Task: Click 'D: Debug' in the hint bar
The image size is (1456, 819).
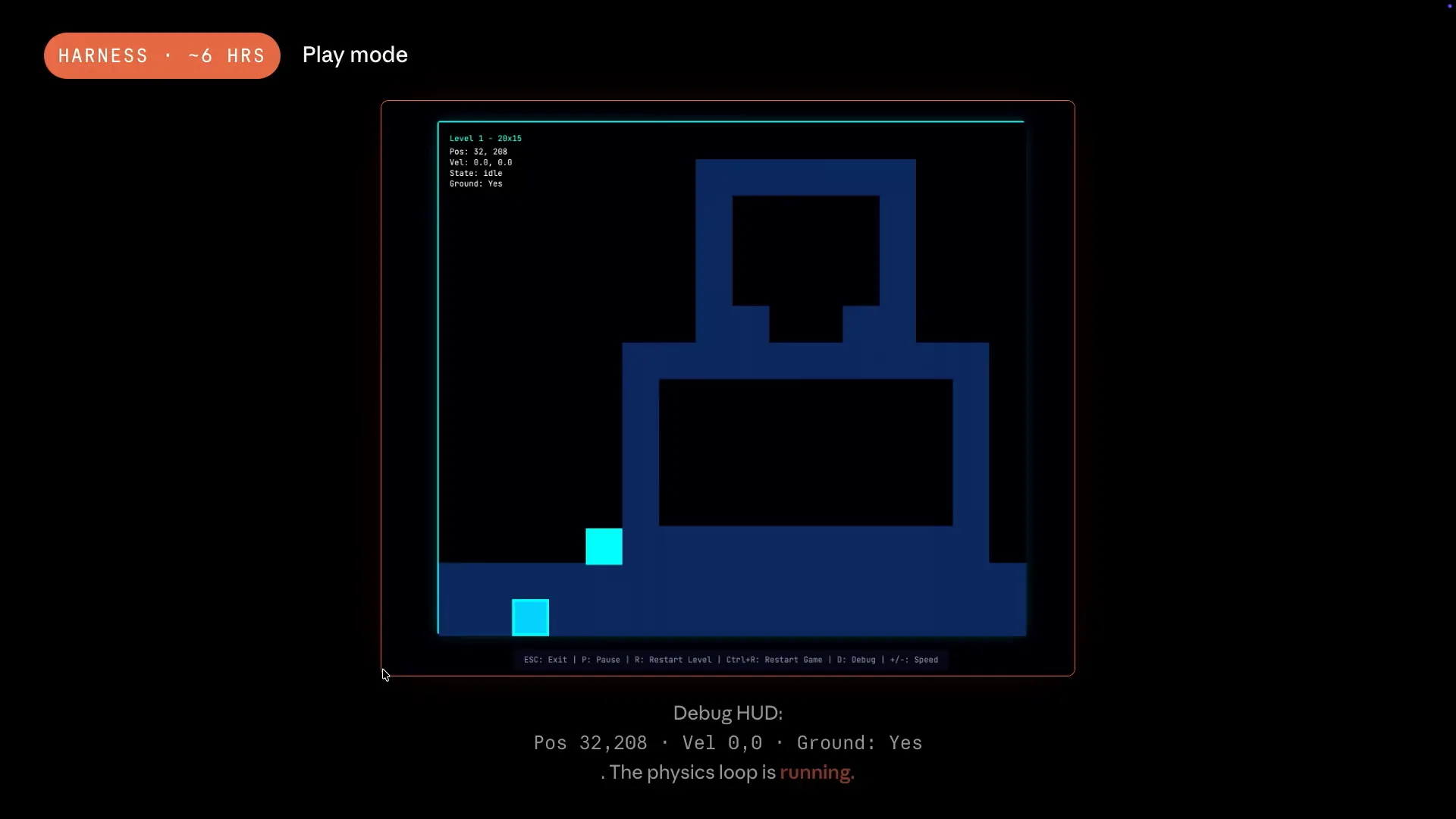Action: pyautogui.click(x=856, y=660)
